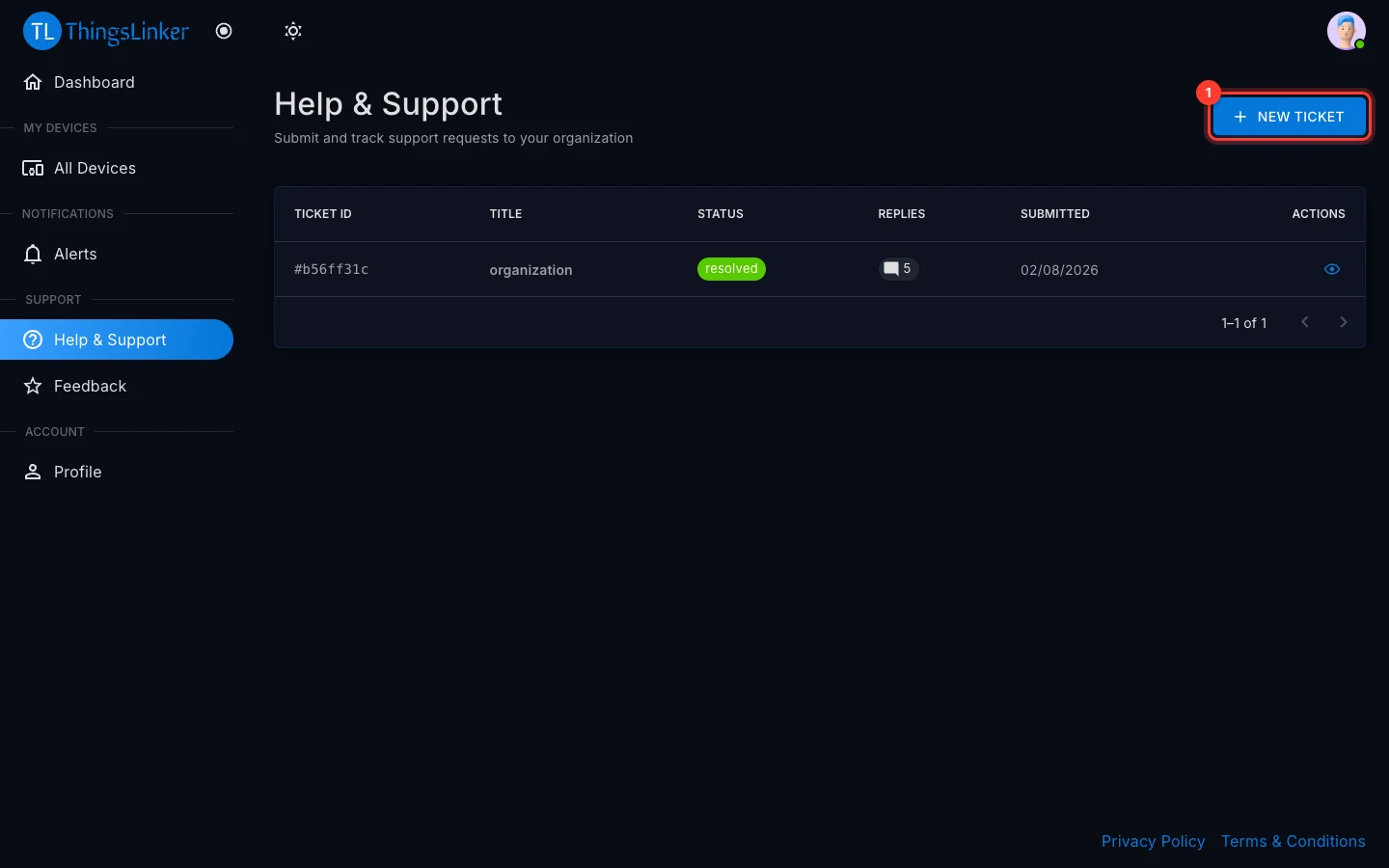The height and width of the screenshot is (868, 1389).
Task: Click the 1–1 of 1 pagination text
Action: (1243, 323)
